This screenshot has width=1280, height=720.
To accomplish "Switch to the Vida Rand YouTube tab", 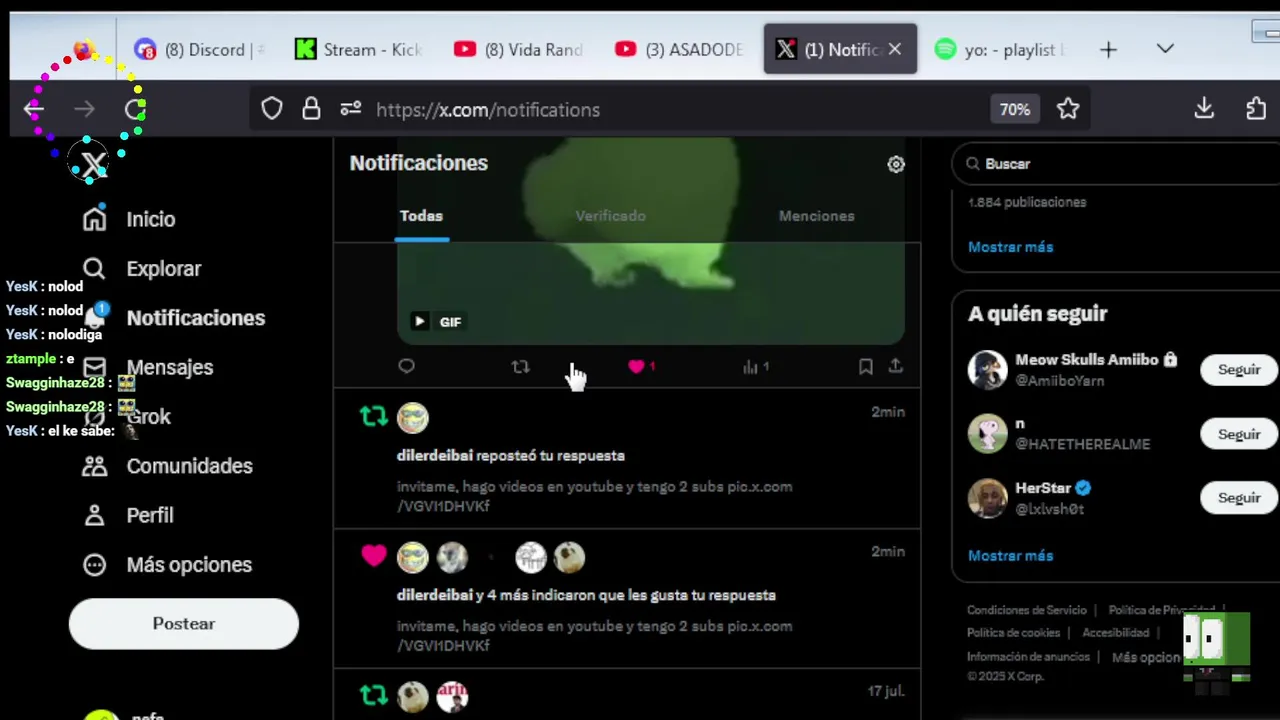I will [x=518, y=49].
